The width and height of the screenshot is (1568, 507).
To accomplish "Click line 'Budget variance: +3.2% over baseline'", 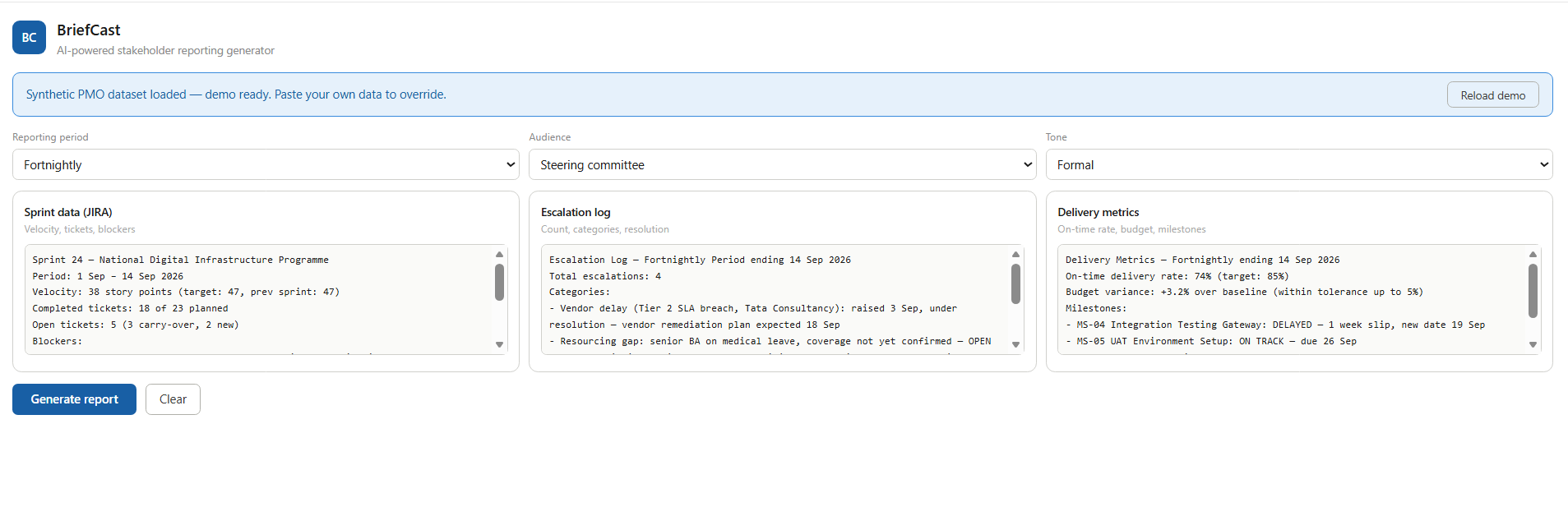I will pos(1244,292).
